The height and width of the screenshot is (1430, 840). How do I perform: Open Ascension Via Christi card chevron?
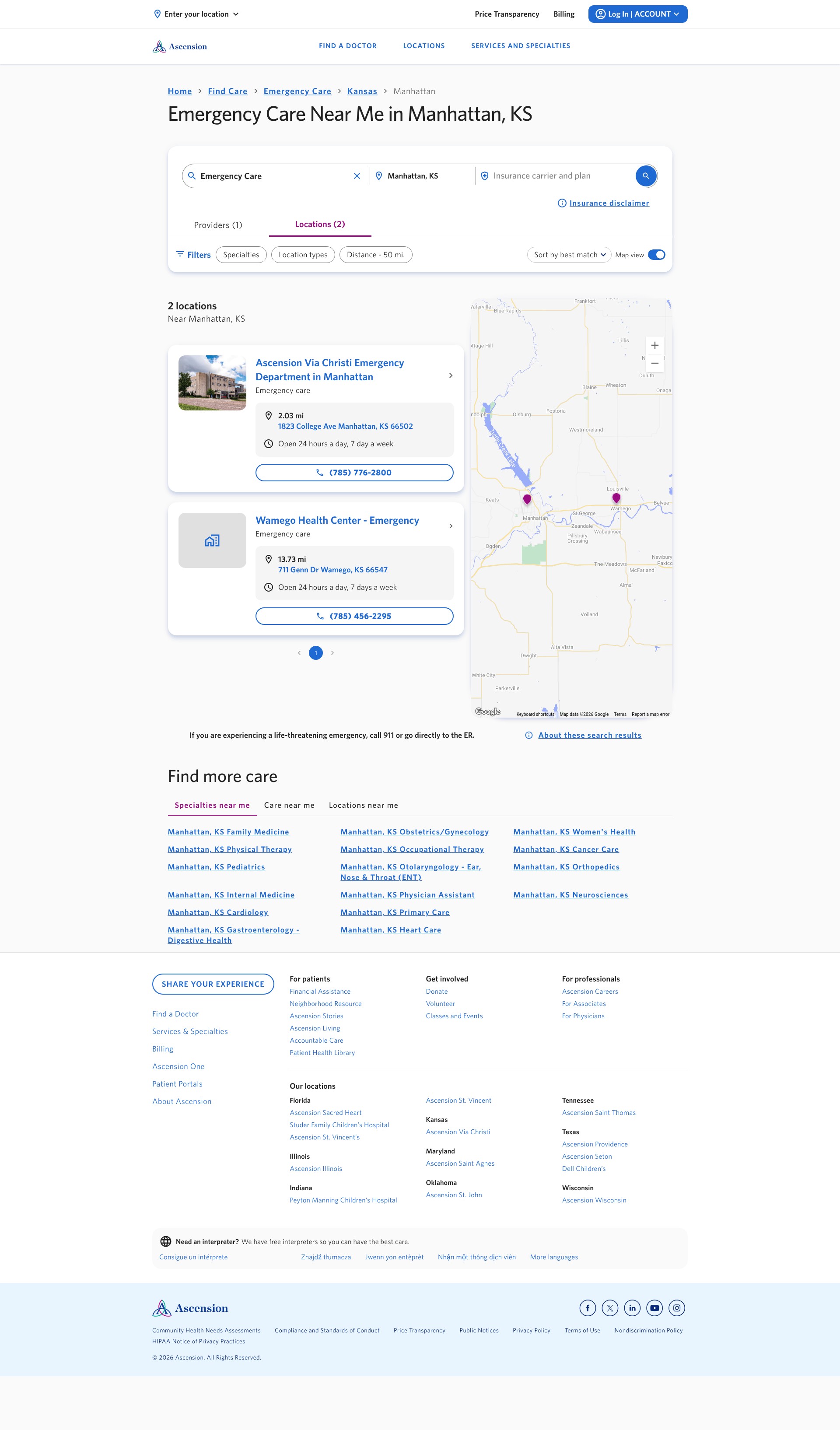tap(451, 375)
